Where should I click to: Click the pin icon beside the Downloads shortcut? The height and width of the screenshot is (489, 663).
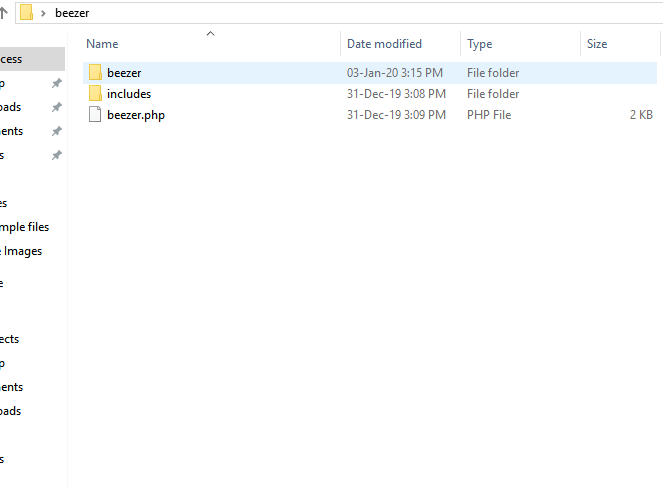[x=57, y=108]
